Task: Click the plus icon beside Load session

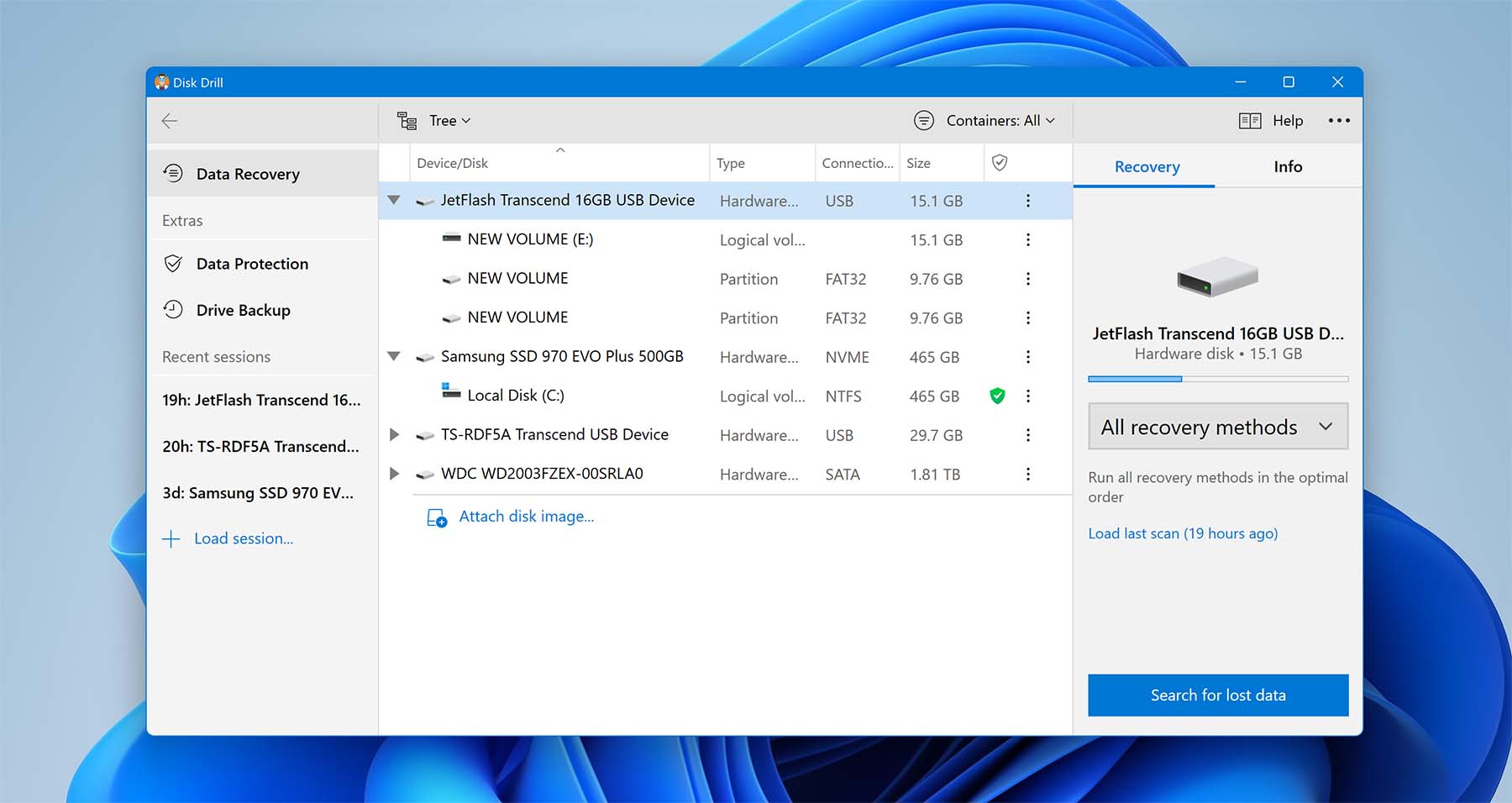Action: click(171, 538)
